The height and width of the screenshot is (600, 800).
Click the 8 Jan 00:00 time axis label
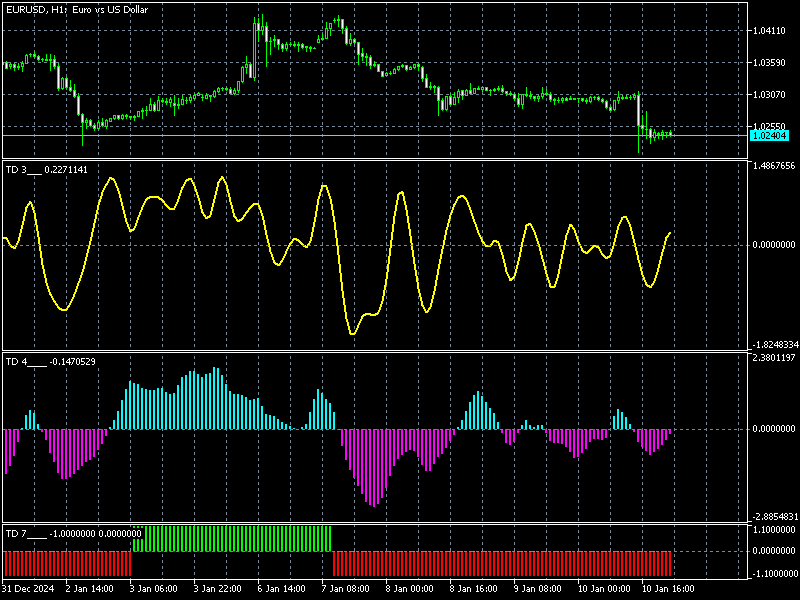409,589
